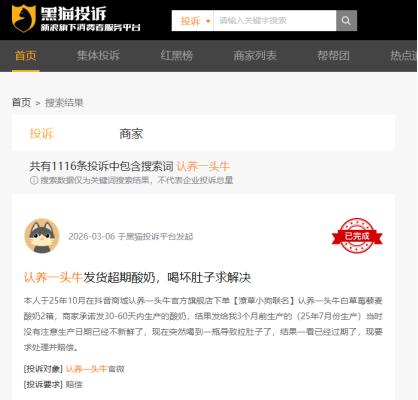Select 帮帮团 in the navigation bar
The image size is (418, 400).
(x=333, y=55)
